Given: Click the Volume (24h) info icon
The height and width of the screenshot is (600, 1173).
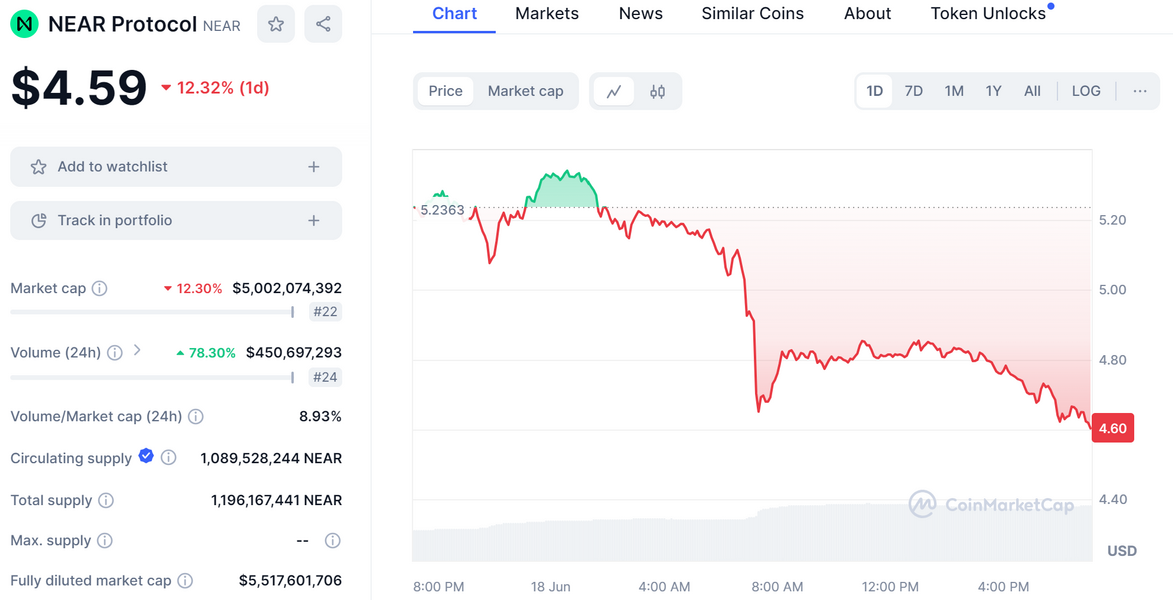Looking at the screenshot, I should pos(115,352).
